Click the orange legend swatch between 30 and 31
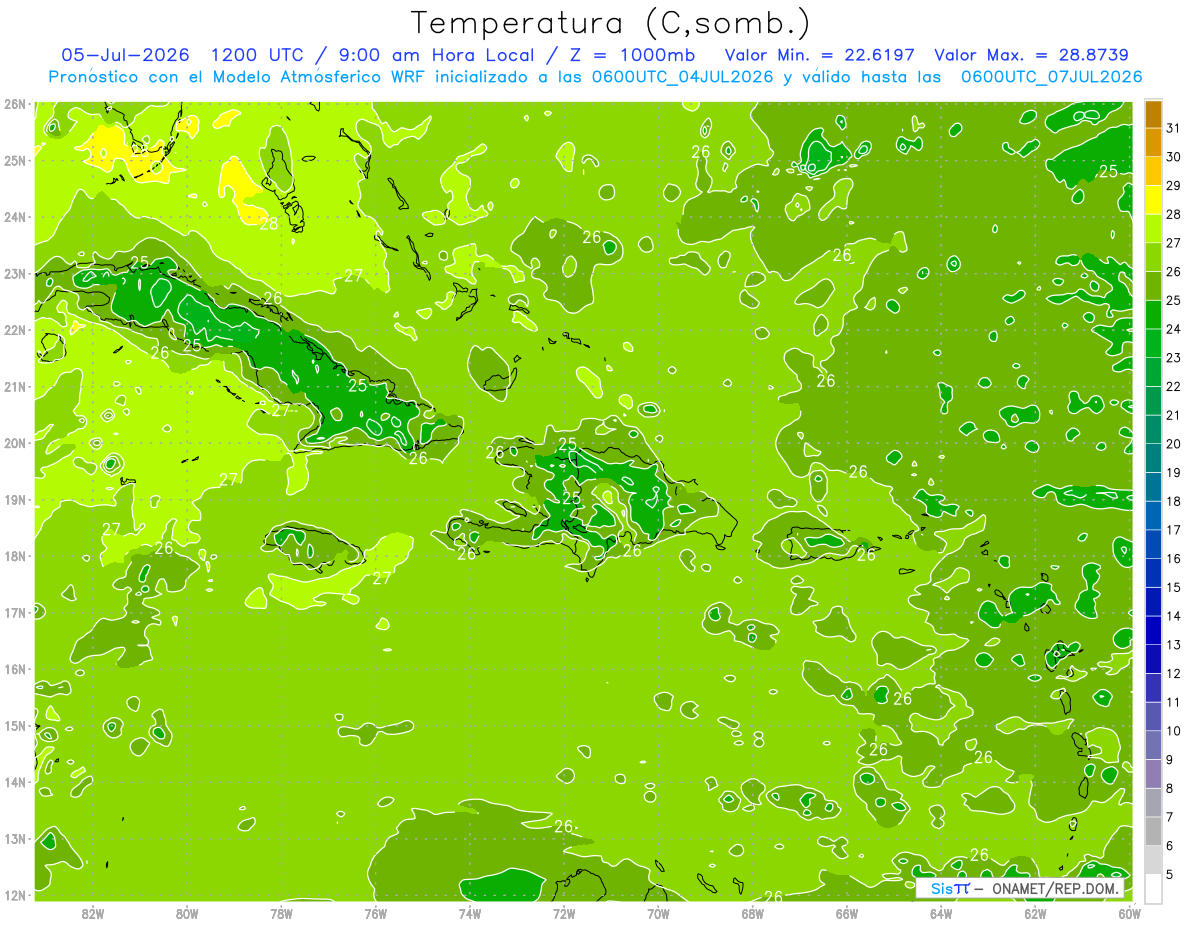This screenshot has width=1200, height=927. coord(1153,143)
